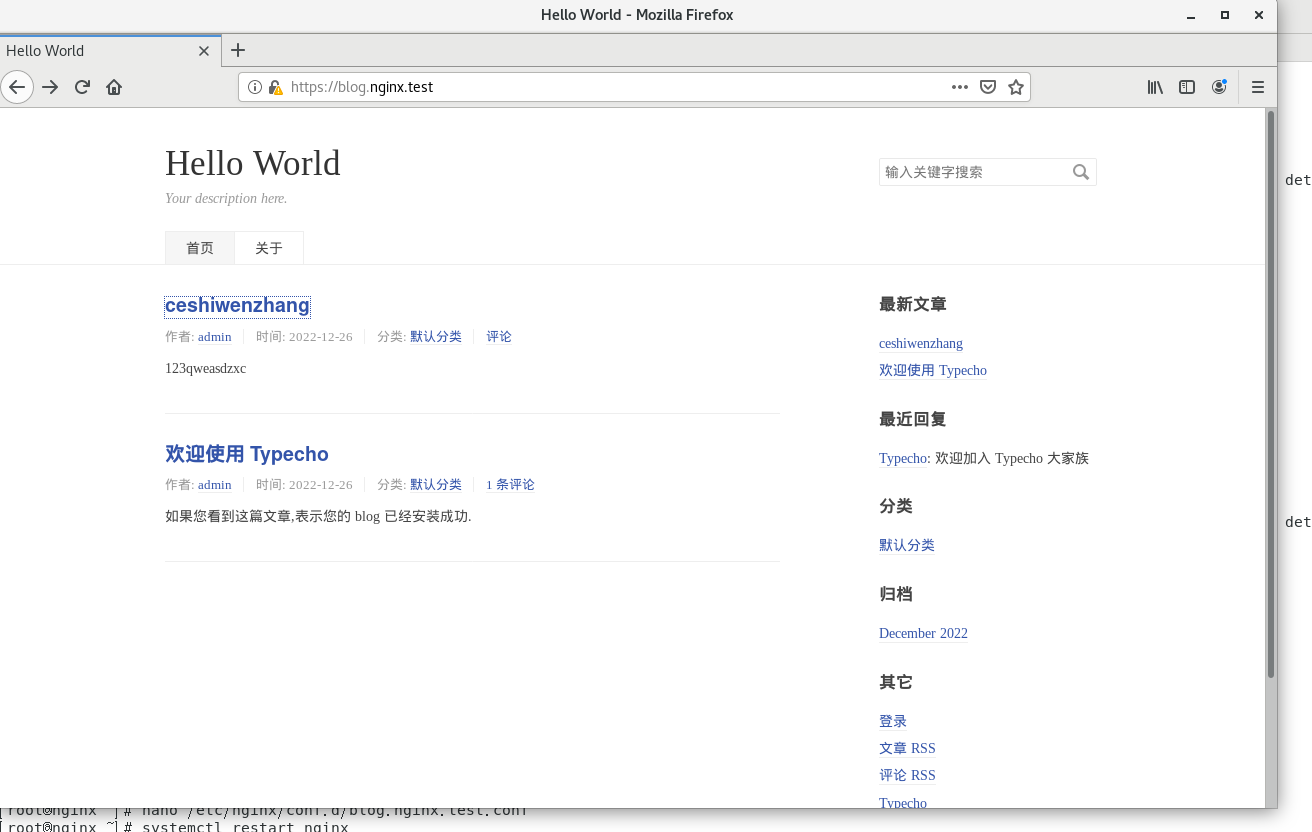Click the forward navigation arrow
The image size is (1312, 832).
(x=50, y=87)
